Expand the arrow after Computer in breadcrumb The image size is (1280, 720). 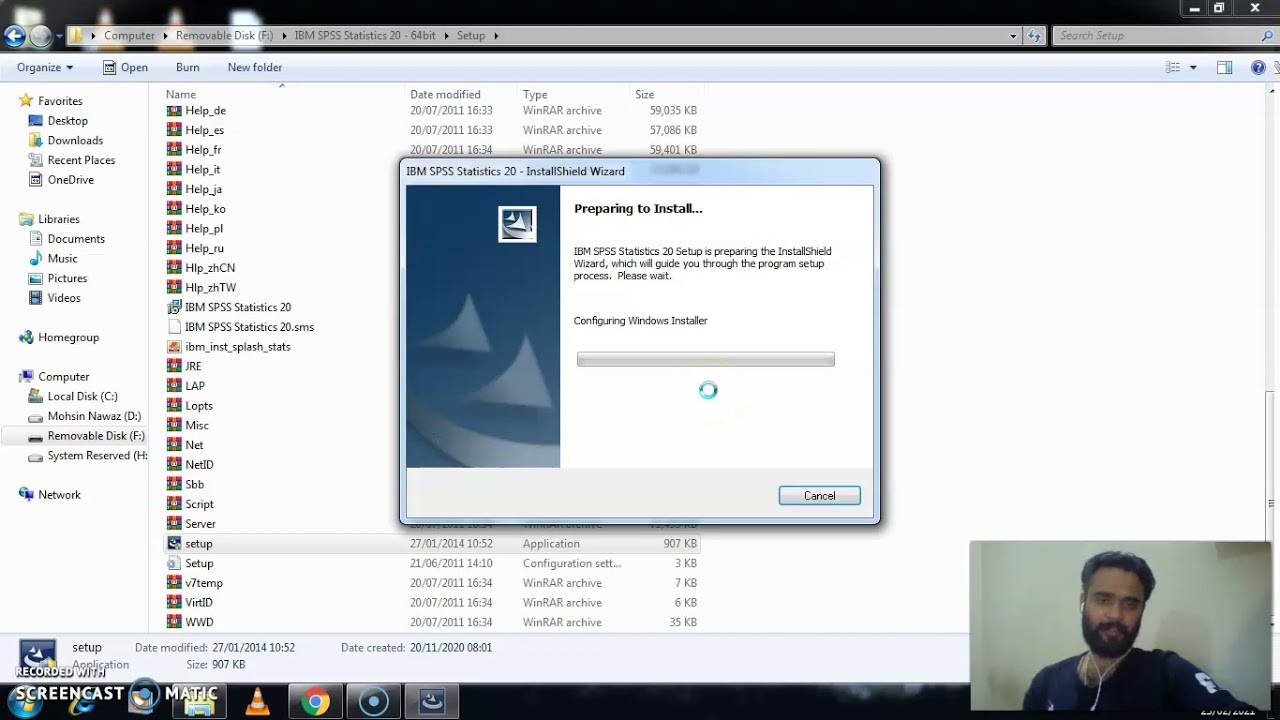pos(166,36)
